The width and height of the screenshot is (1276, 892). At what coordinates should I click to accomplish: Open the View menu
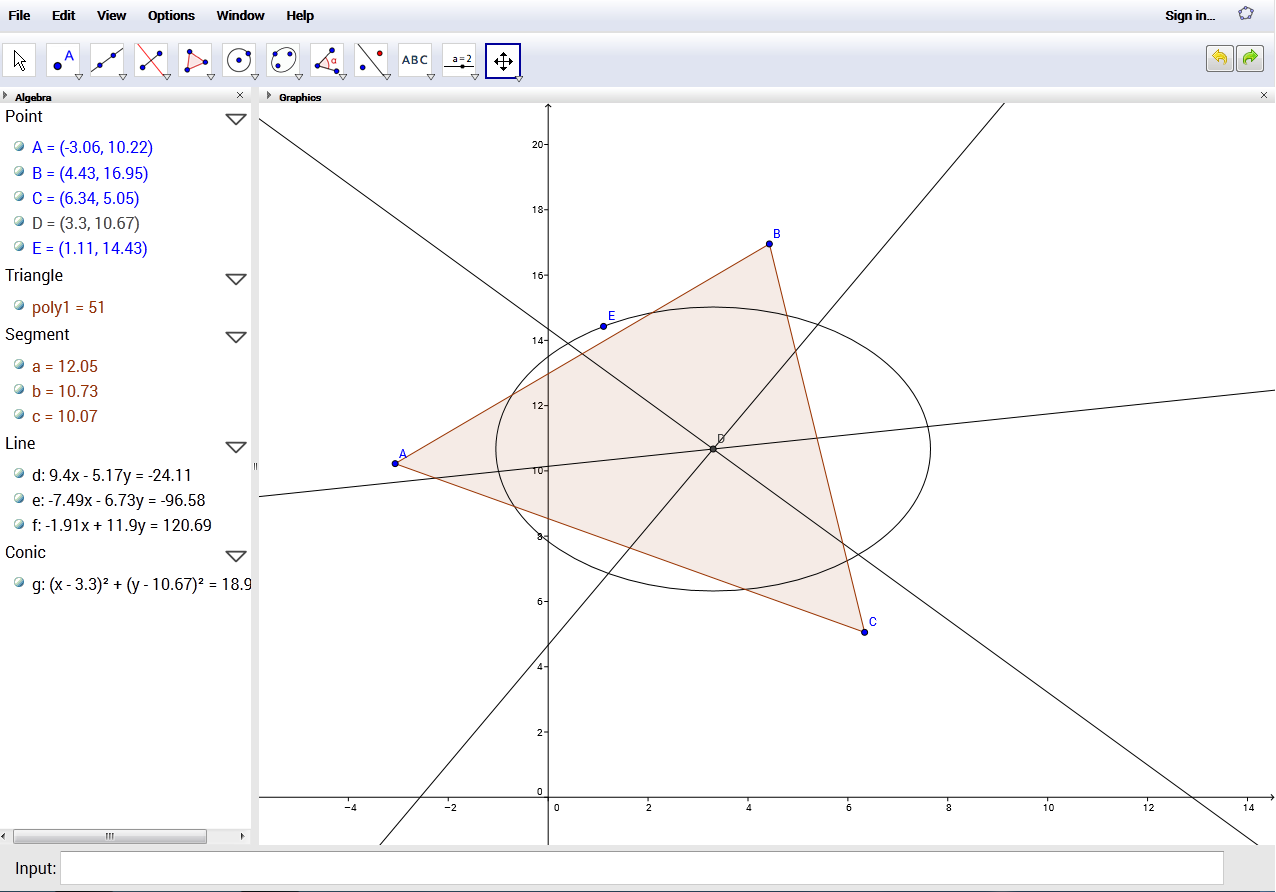[x=111, y=15]
